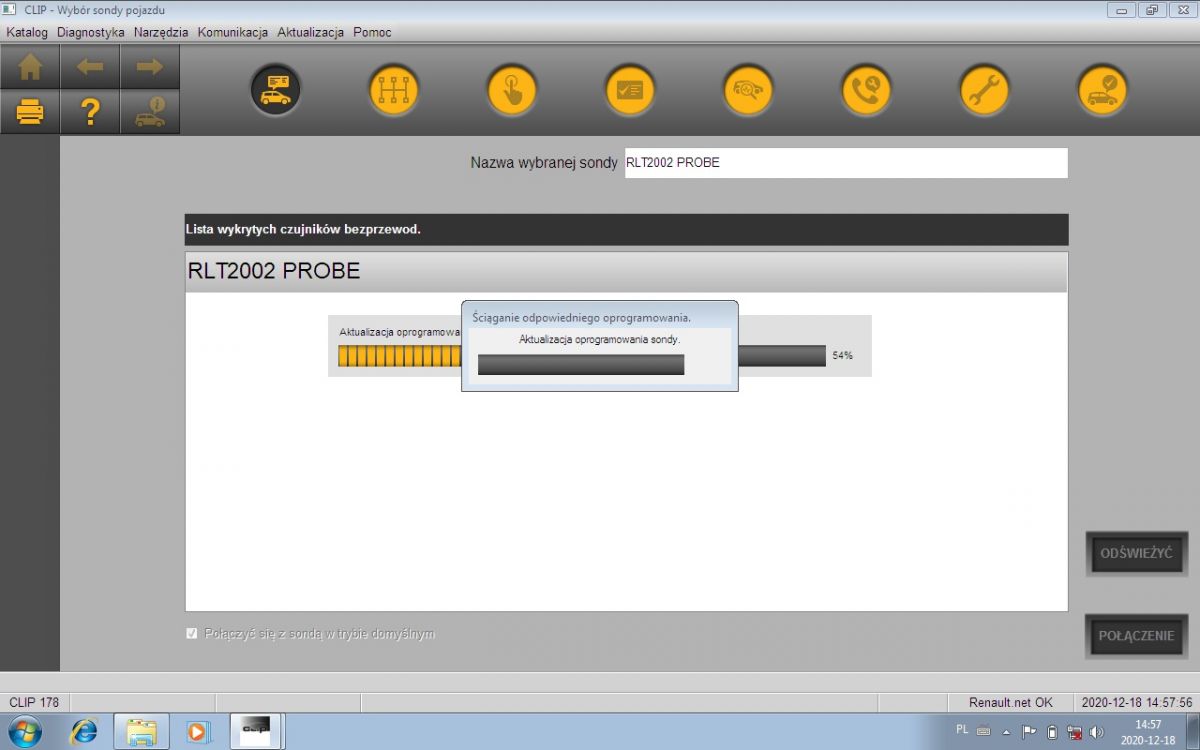Click 'Ściąganie odpowiedniego oprogramowania.' dialog title
1200x750 pixels.
point(581,318)
